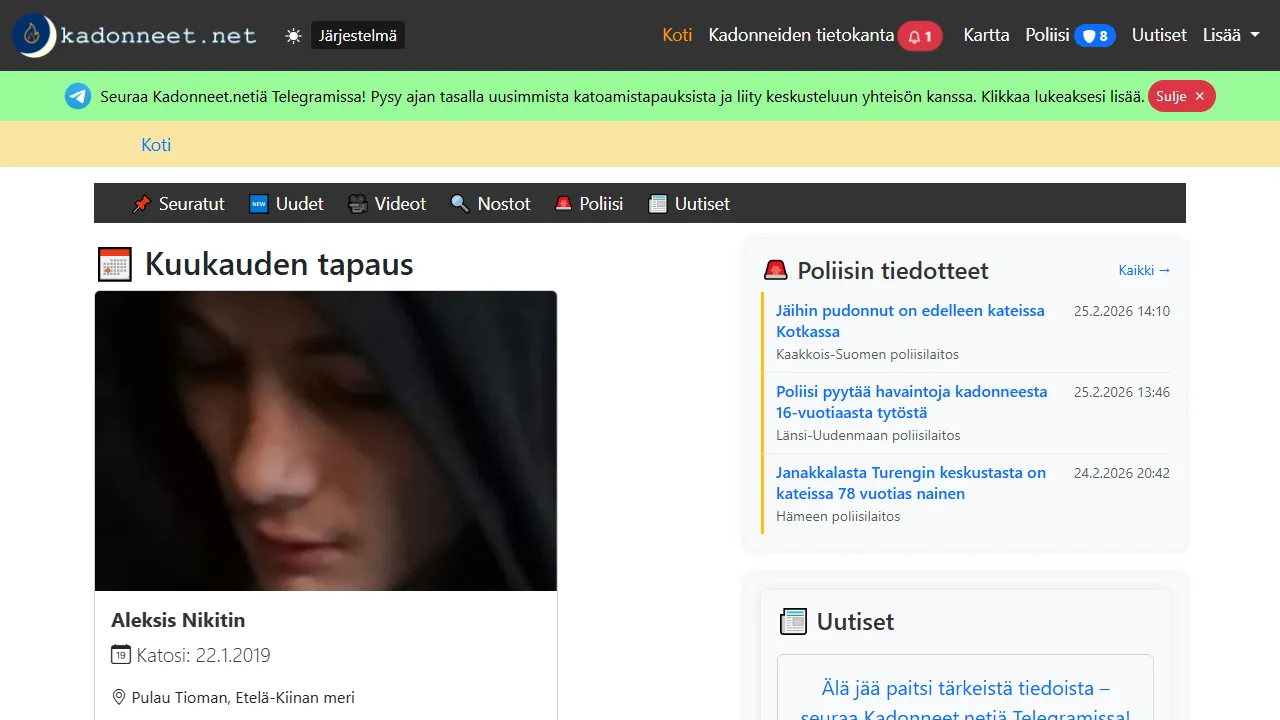Click the magnifier icon next to Nostot
The image size is (1280, 720).
(x=461, y=203)
